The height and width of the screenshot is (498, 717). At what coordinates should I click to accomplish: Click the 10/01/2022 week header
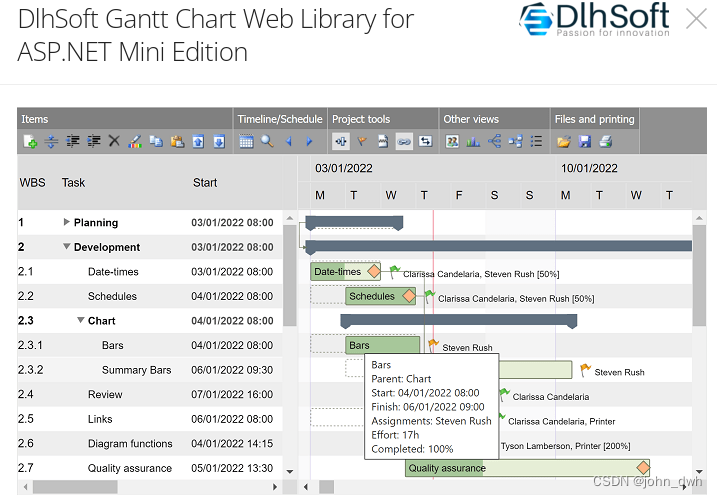[x=589, y=168]
